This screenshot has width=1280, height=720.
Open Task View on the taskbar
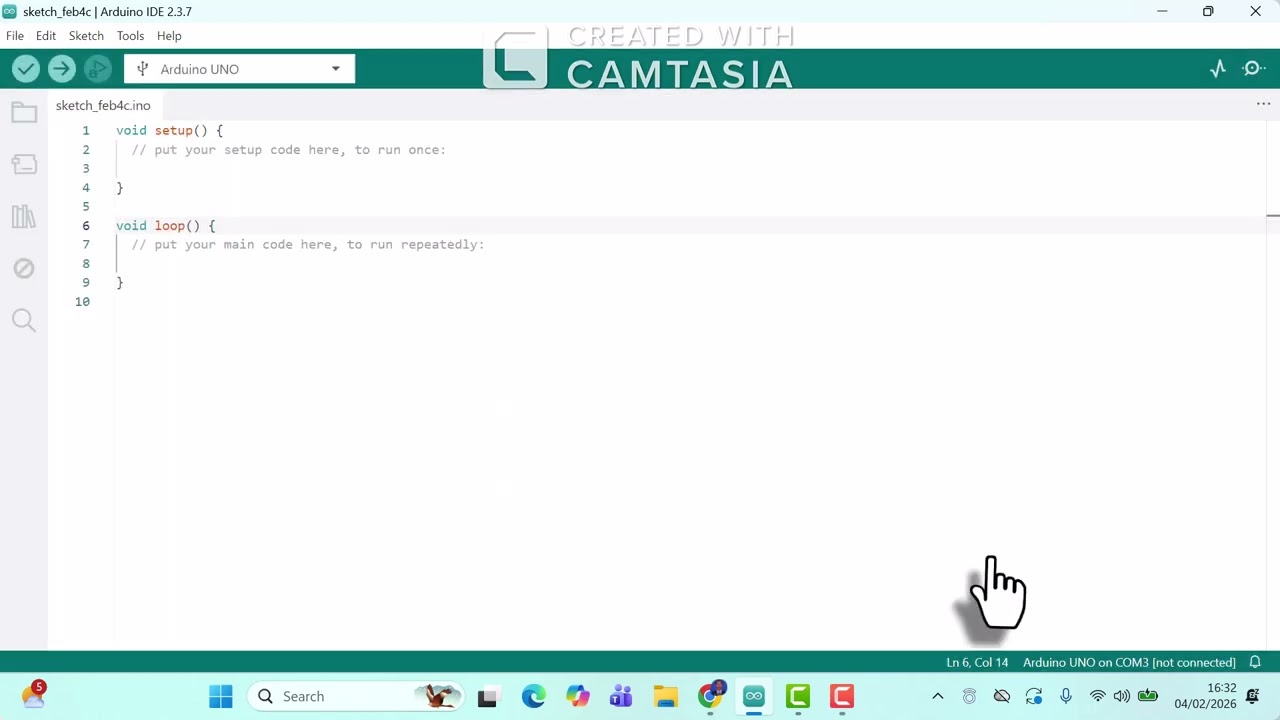(x=487, y=696)
